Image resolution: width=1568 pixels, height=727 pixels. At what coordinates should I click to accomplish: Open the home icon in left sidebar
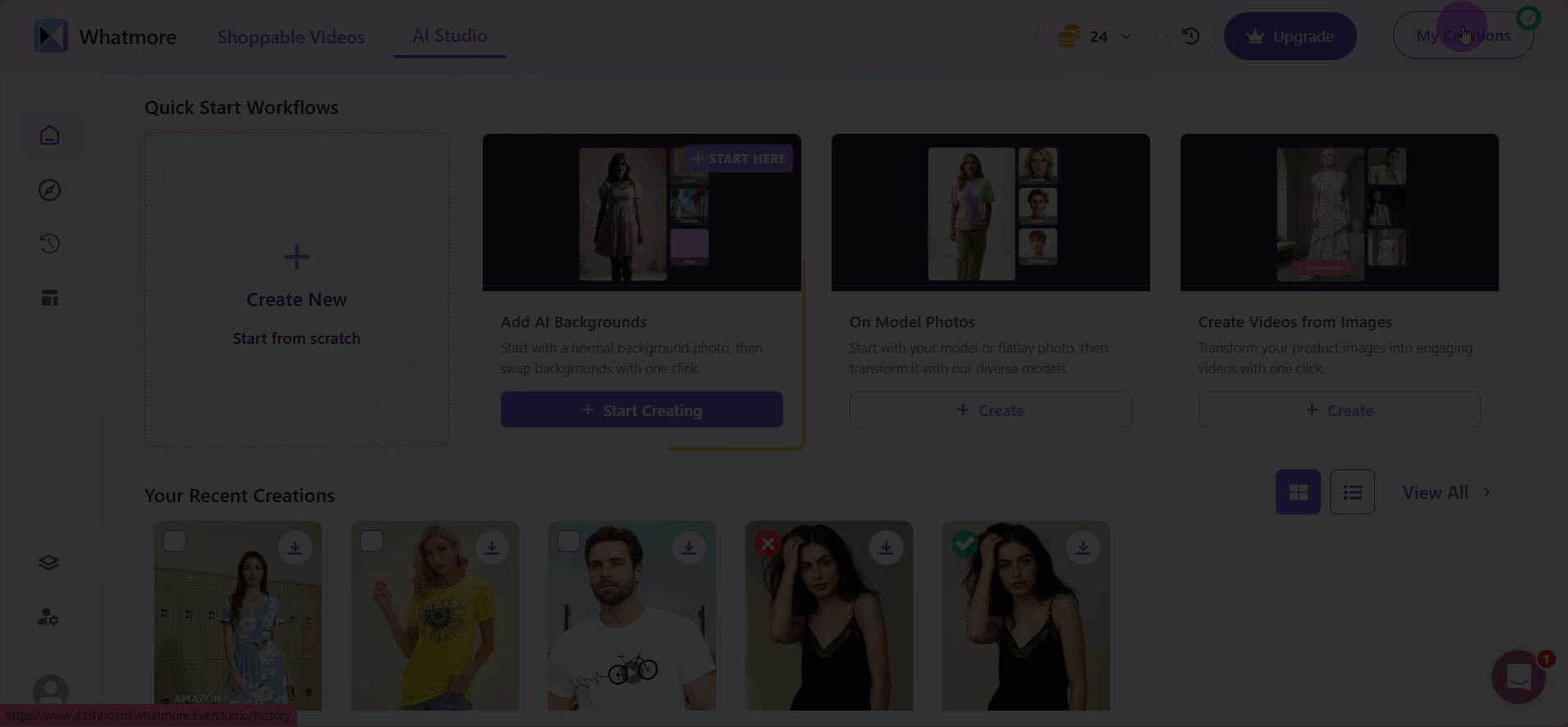50,135
